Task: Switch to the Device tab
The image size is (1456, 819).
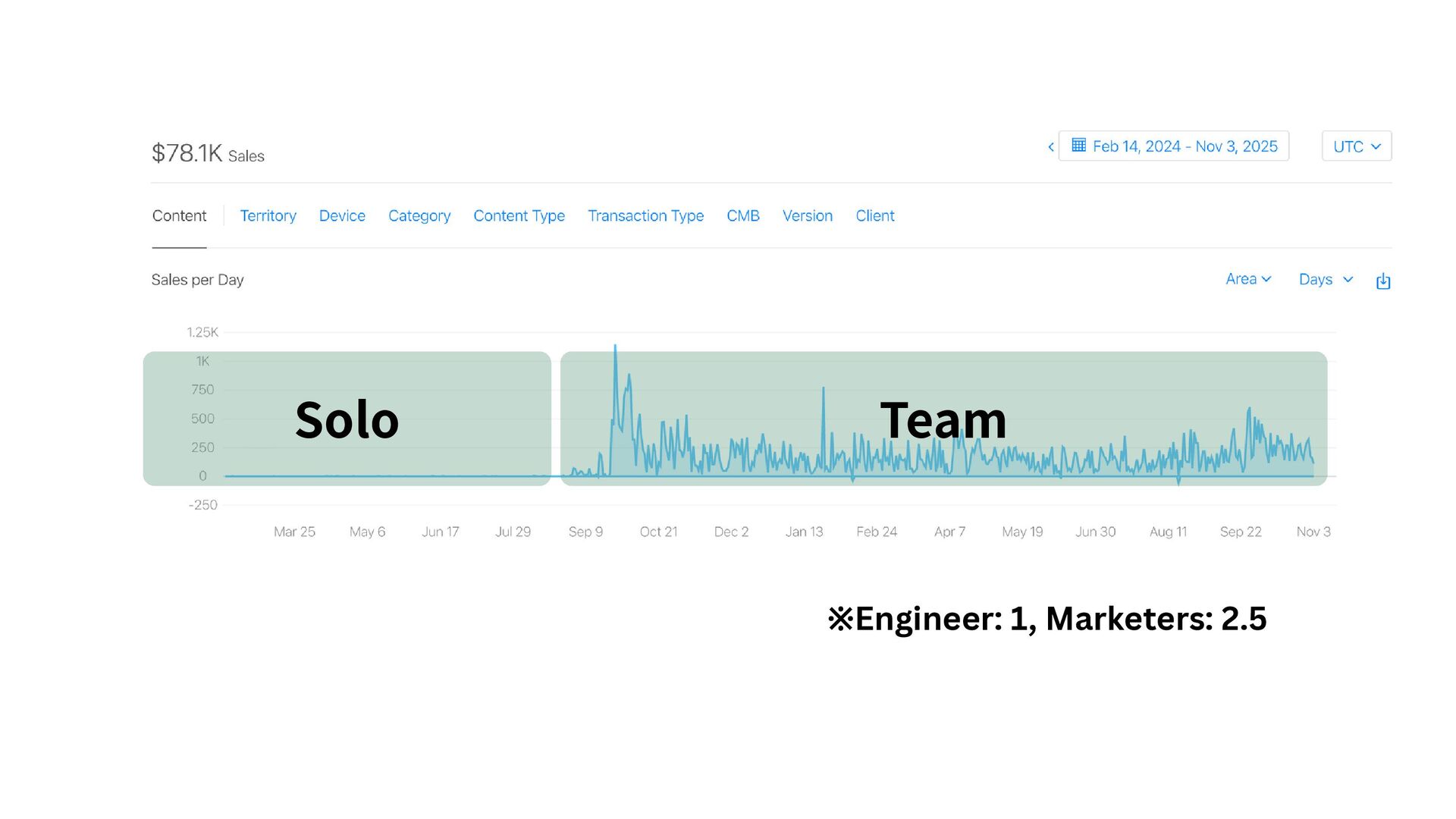Action: click(x=342, y=216)
